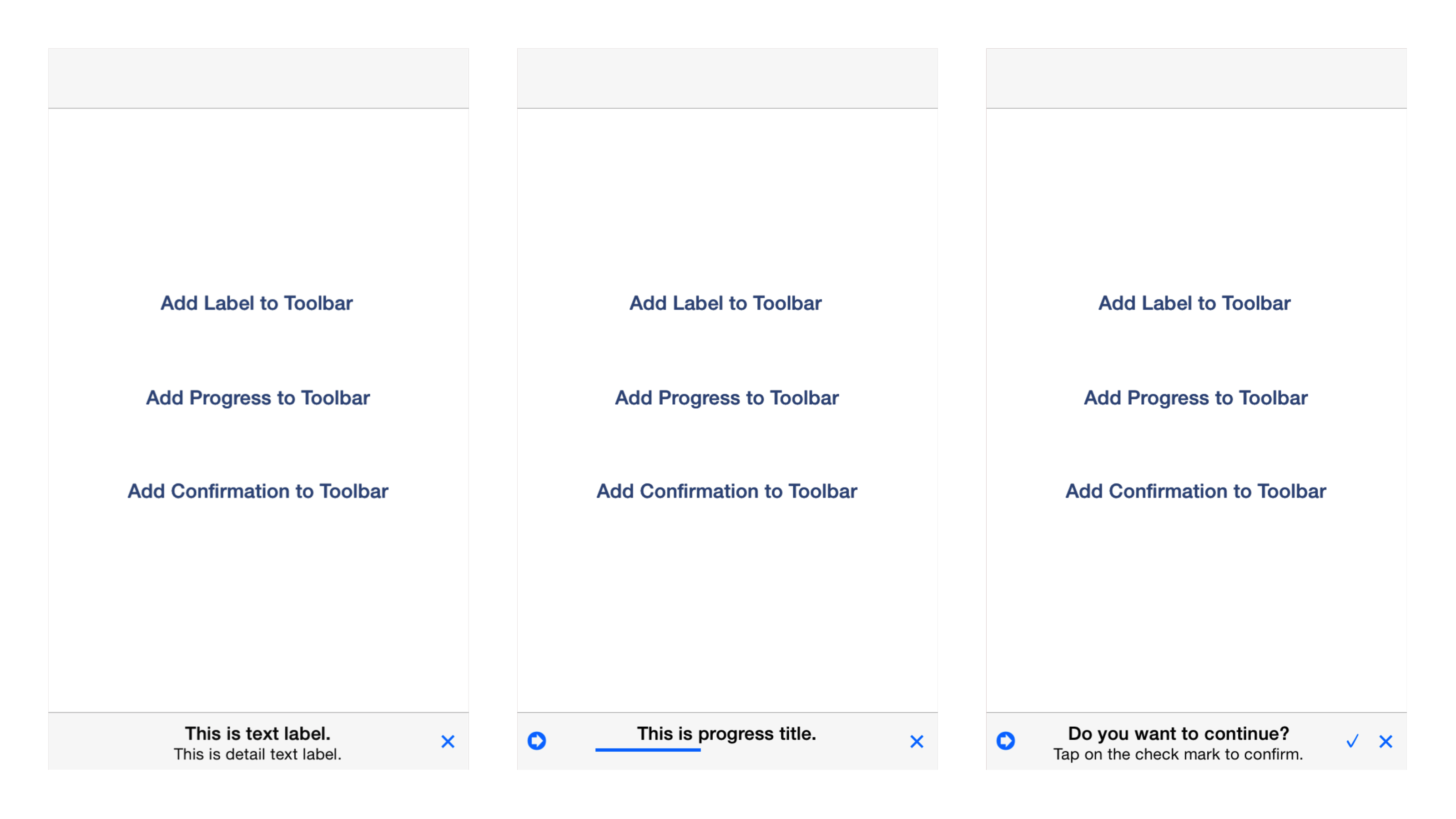
Task: Close the progress title toolbar
Action: [917, 741]
